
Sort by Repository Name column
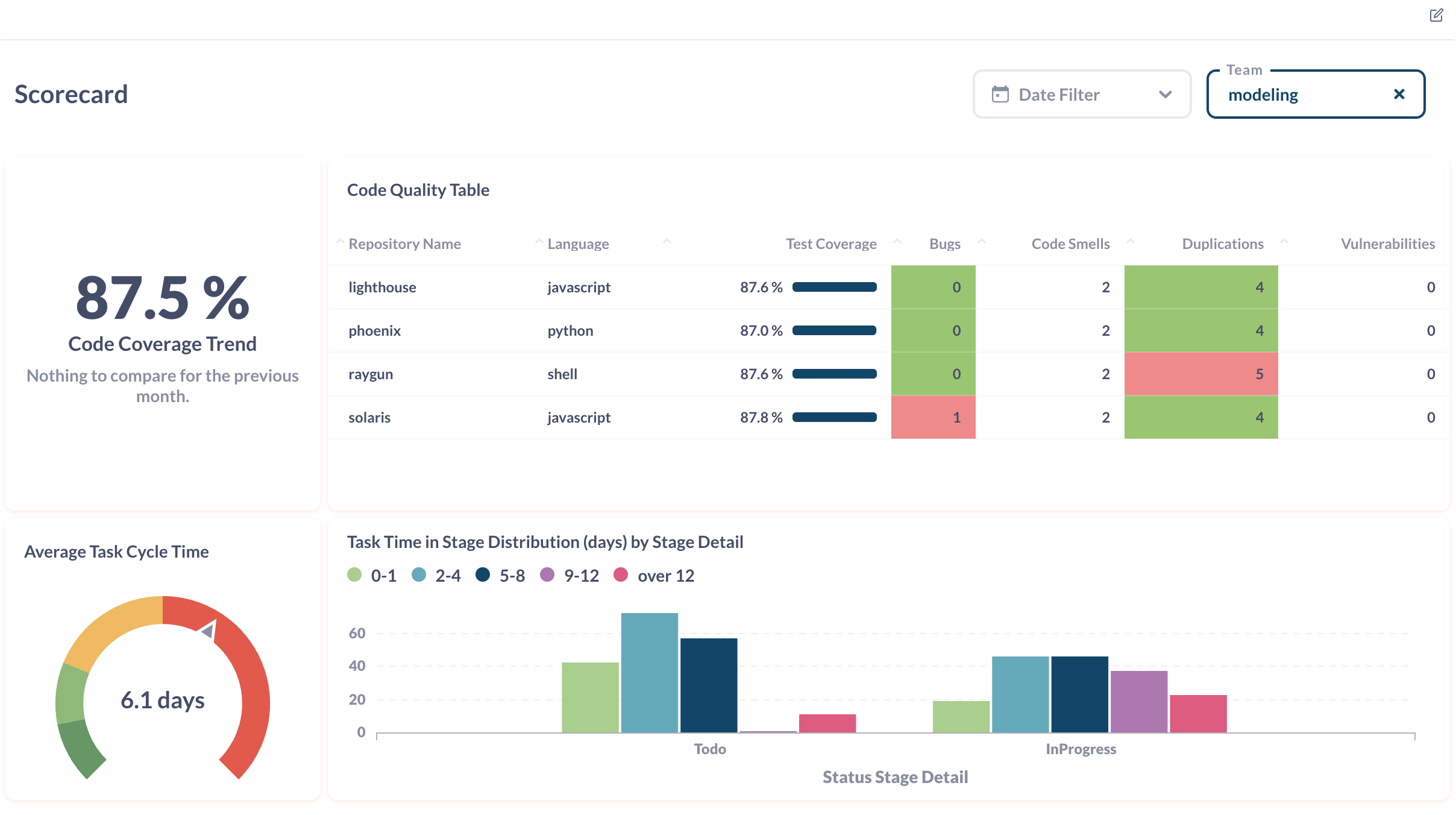(x=404, y=244)
